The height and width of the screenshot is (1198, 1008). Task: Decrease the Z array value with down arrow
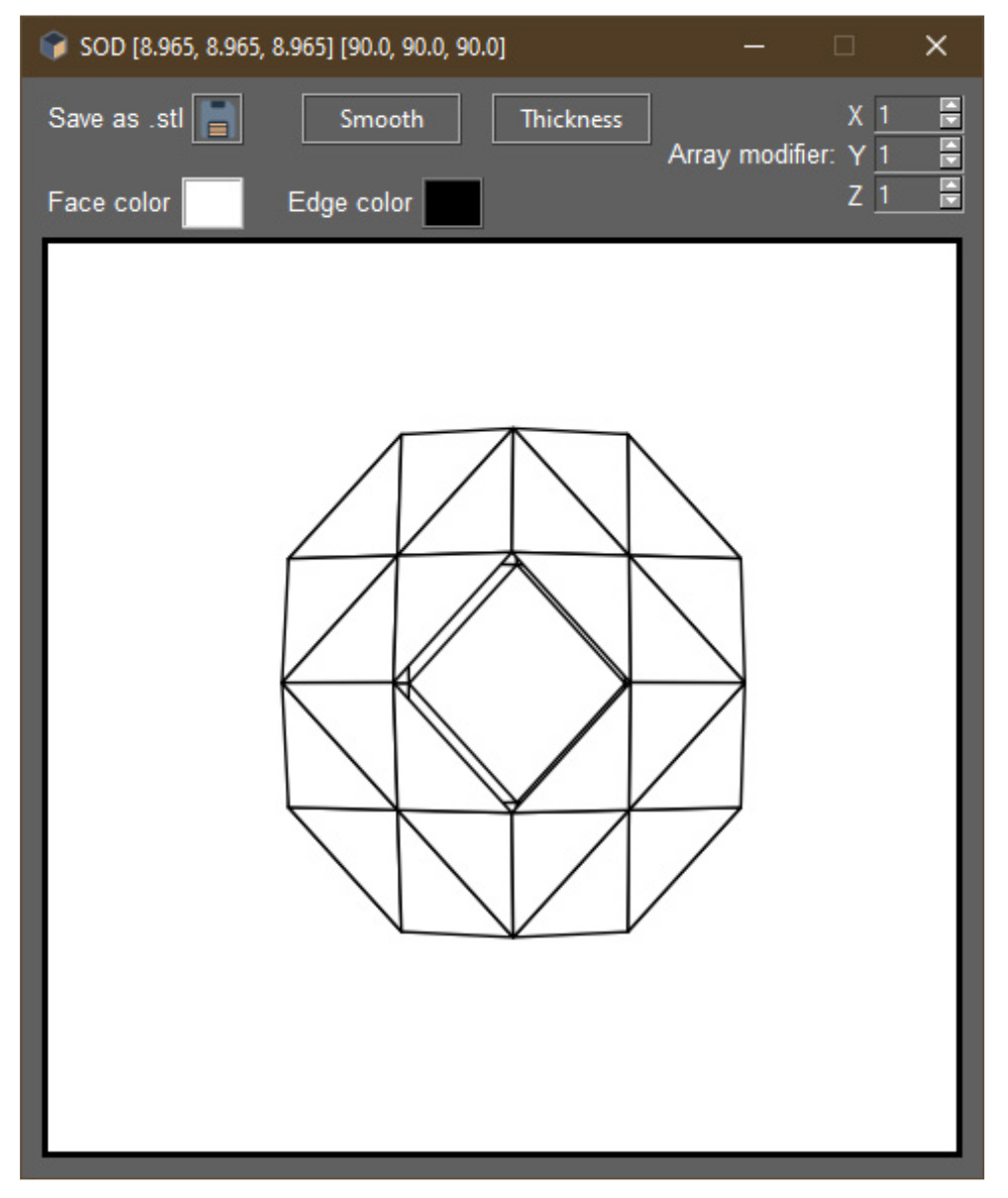[950, 201]
